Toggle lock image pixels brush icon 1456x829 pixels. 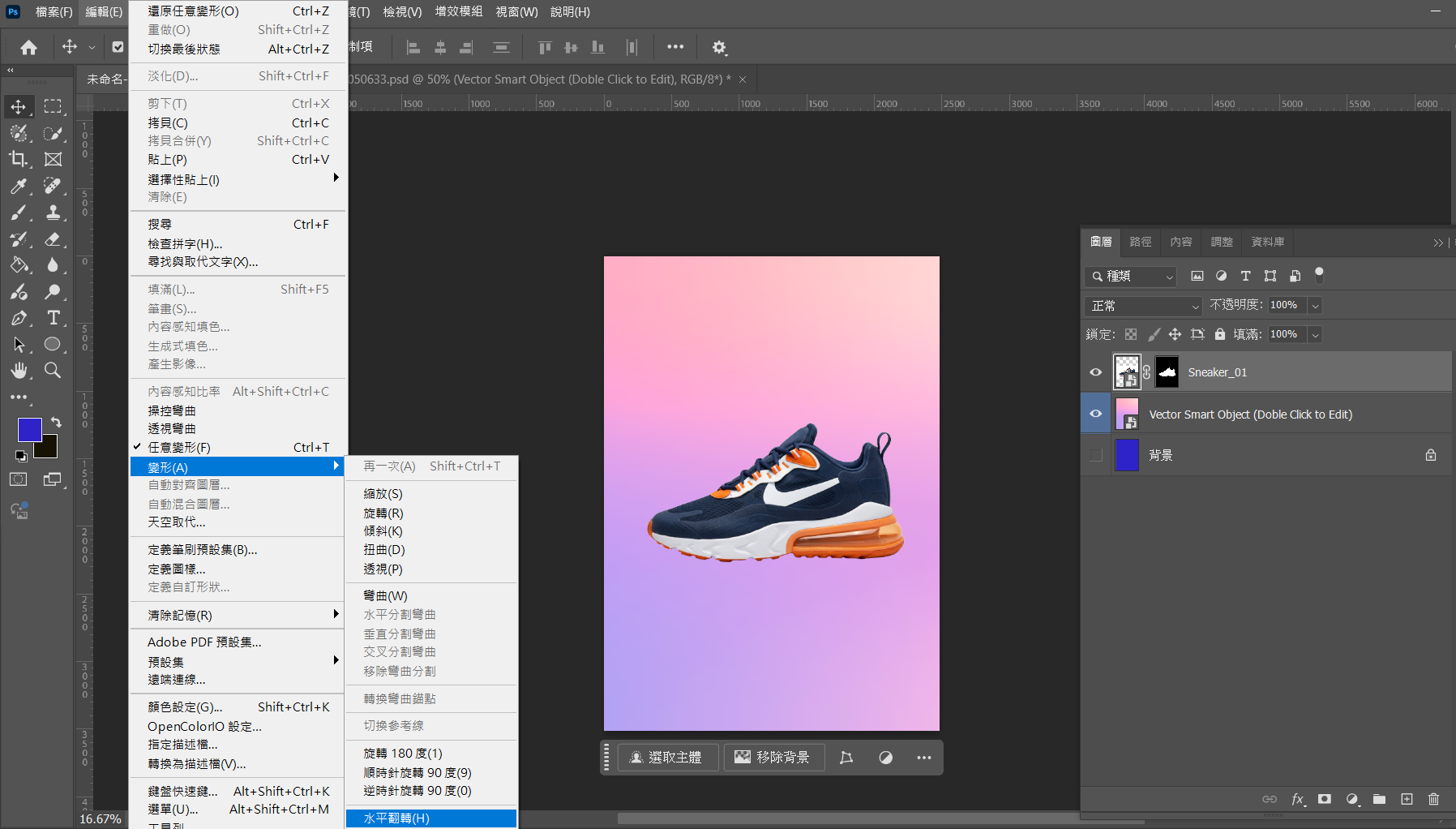click(1154, 334)
